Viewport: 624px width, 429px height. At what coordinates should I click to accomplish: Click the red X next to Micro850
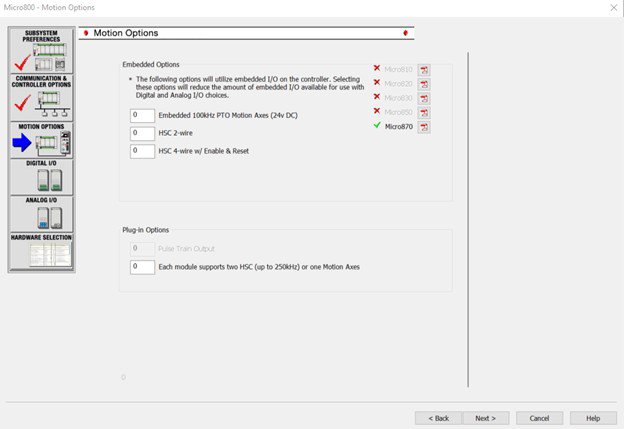377,111
